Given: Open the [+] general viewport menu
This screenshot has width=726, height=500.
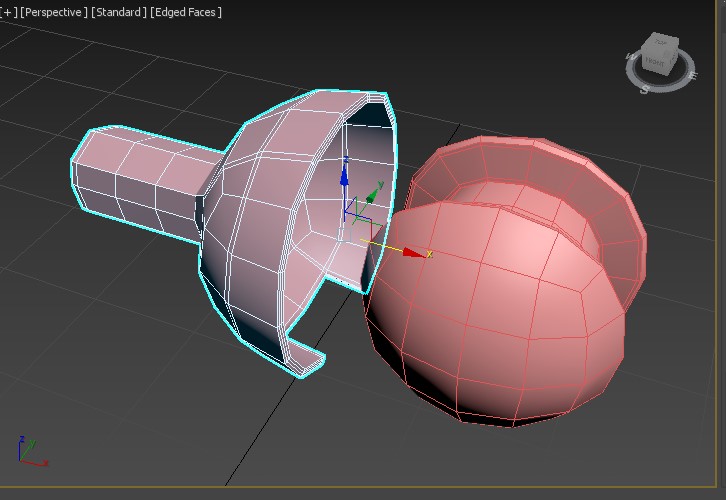Looking at the screenshot, I should coord(9,12).
